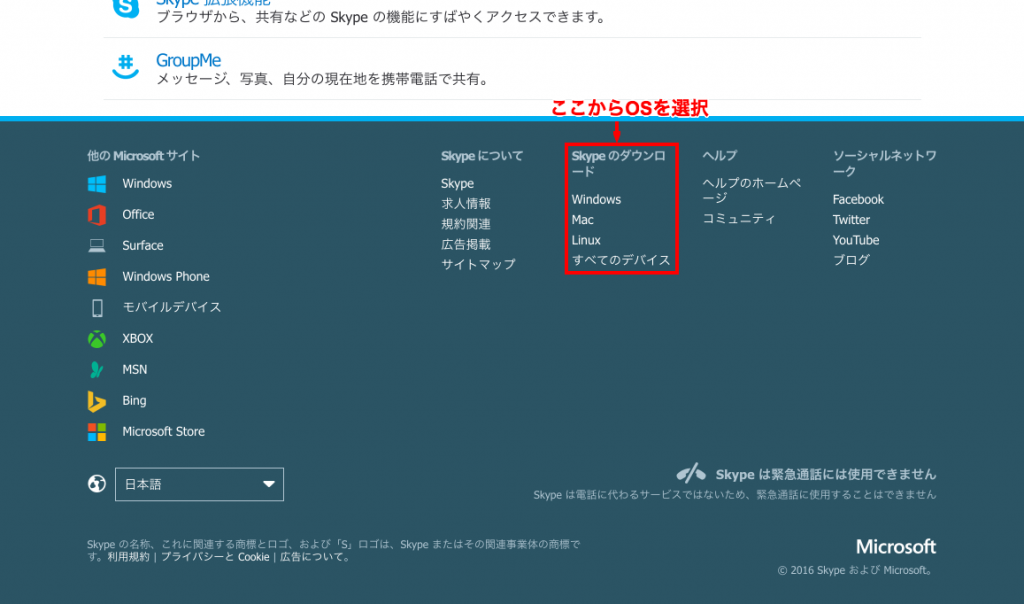
Task: Click the Surface laptop icon
Action: click(x=97, y=246)
